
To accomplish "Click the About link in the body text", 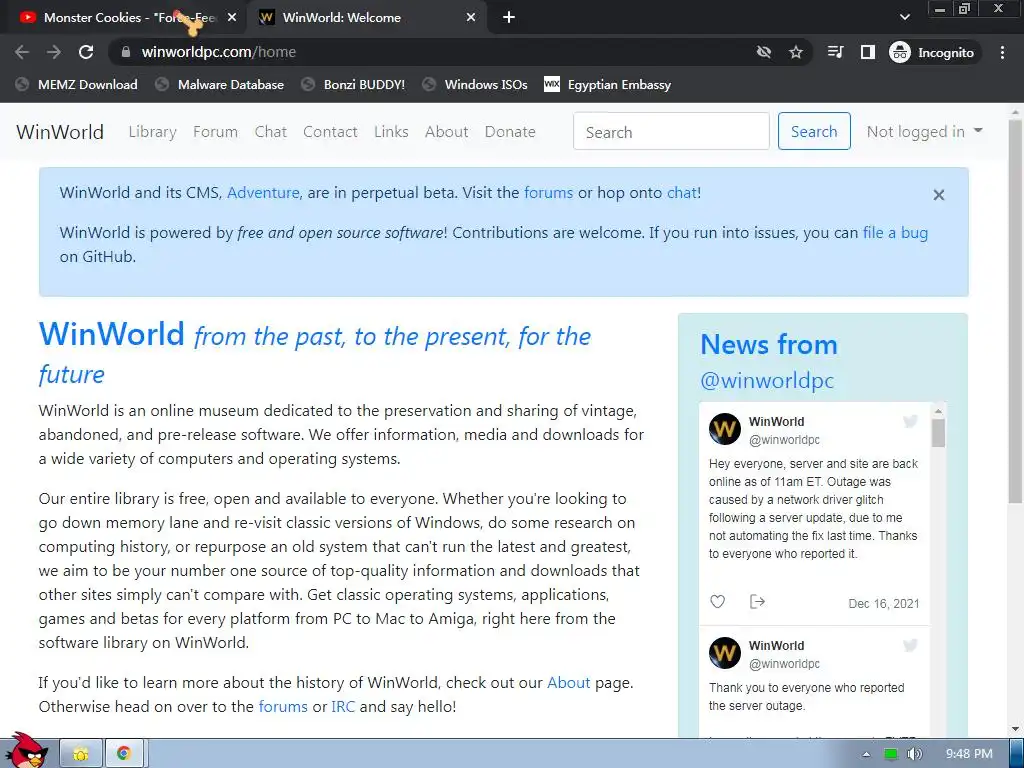I will click(x=568, y=682).
